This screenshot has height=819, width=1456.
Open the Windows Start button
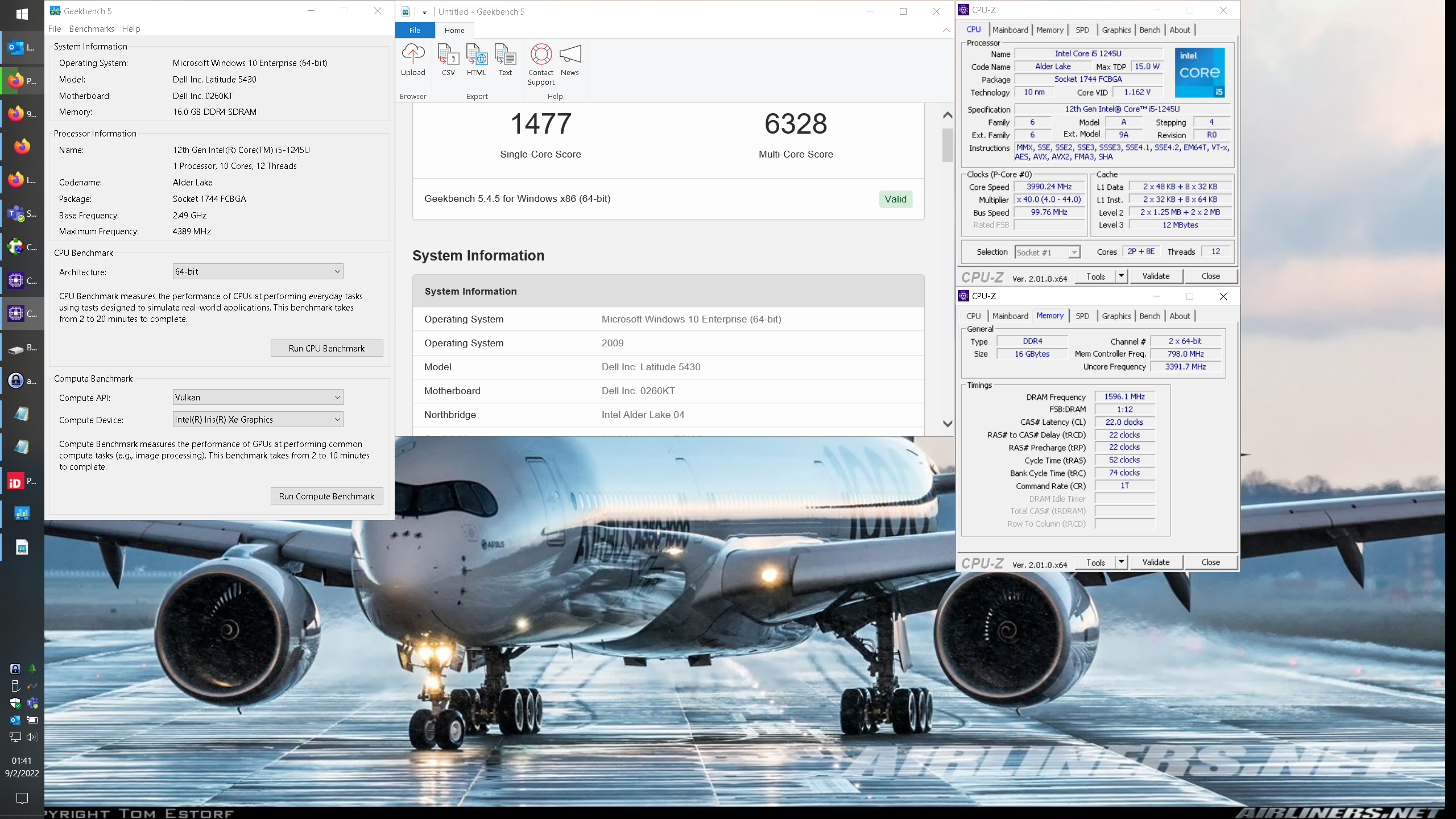tap(22, 14)
